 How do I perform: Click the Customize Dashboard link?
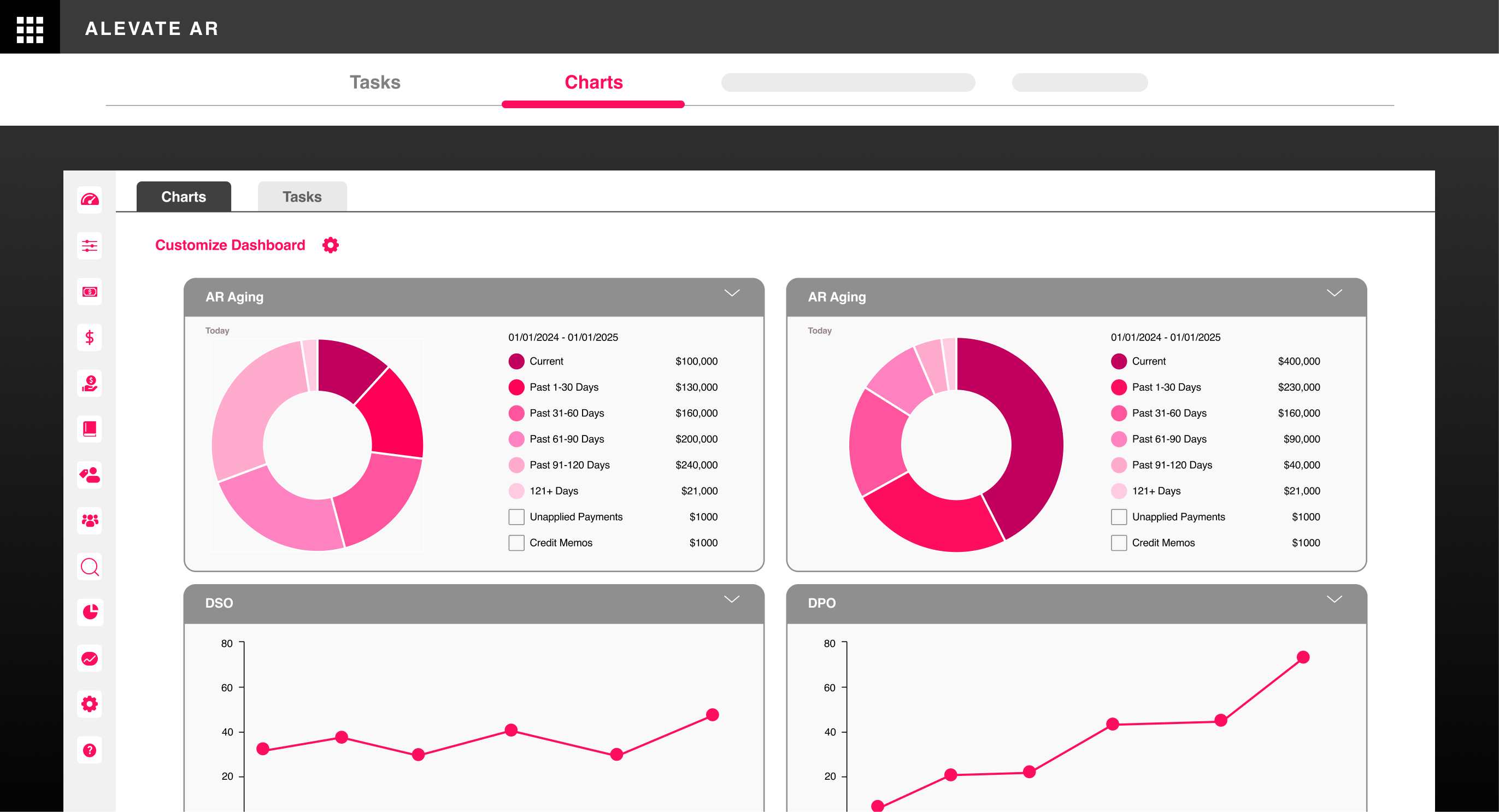230,245
